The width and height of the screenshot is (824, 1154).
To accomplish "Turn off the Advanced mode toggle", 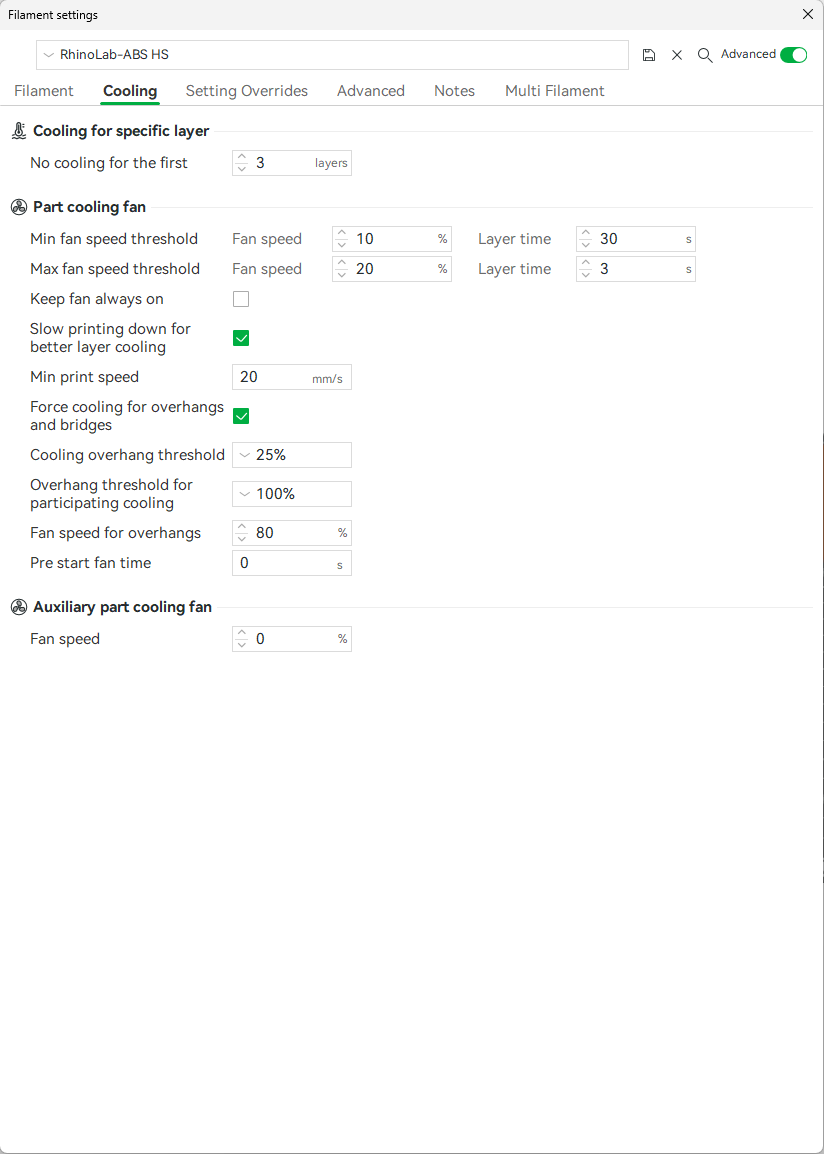I will pos(793,55).
